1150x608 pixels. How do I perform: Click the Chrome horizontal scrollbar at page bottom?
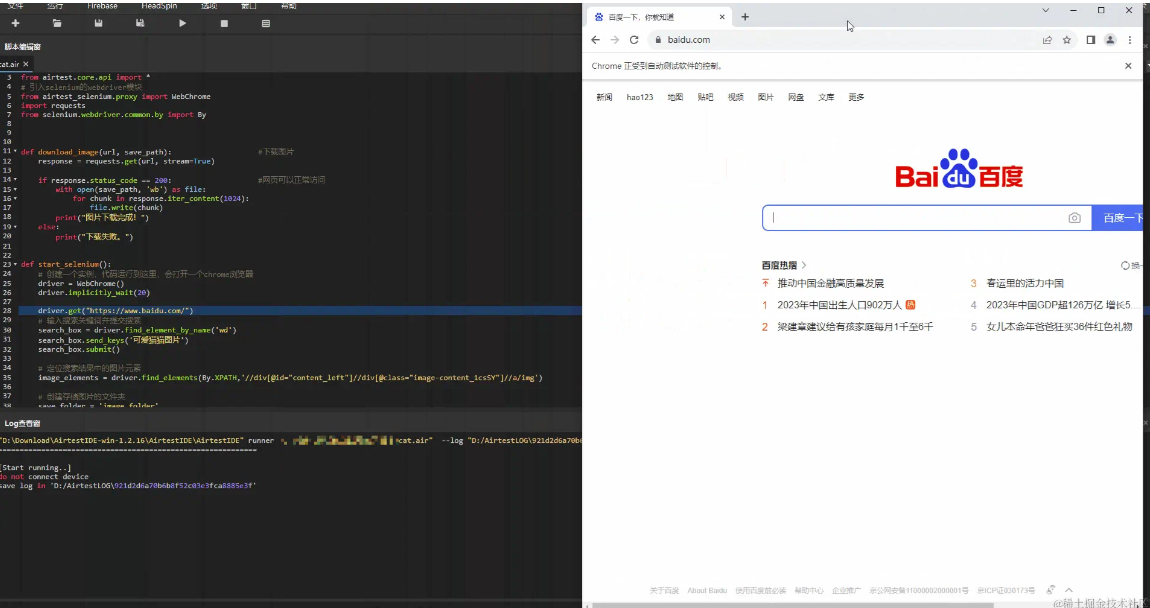pyautogui.click(x=792, y=605)
